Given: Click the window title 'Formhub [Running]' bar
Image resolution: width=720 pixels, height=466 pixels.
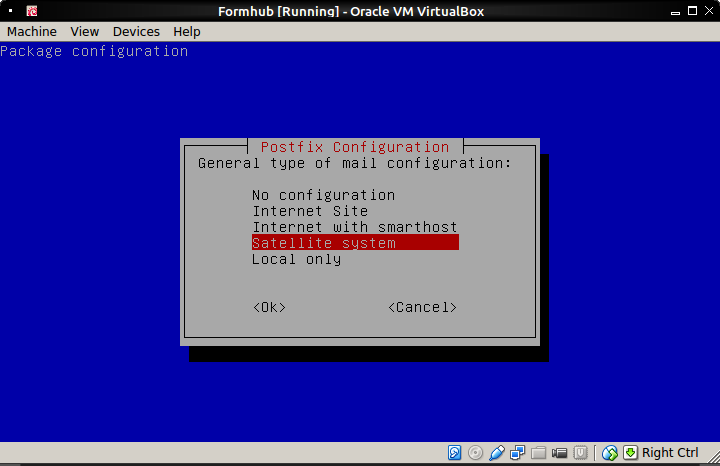Looking at the screenshot, I should [x=351, y=11].
